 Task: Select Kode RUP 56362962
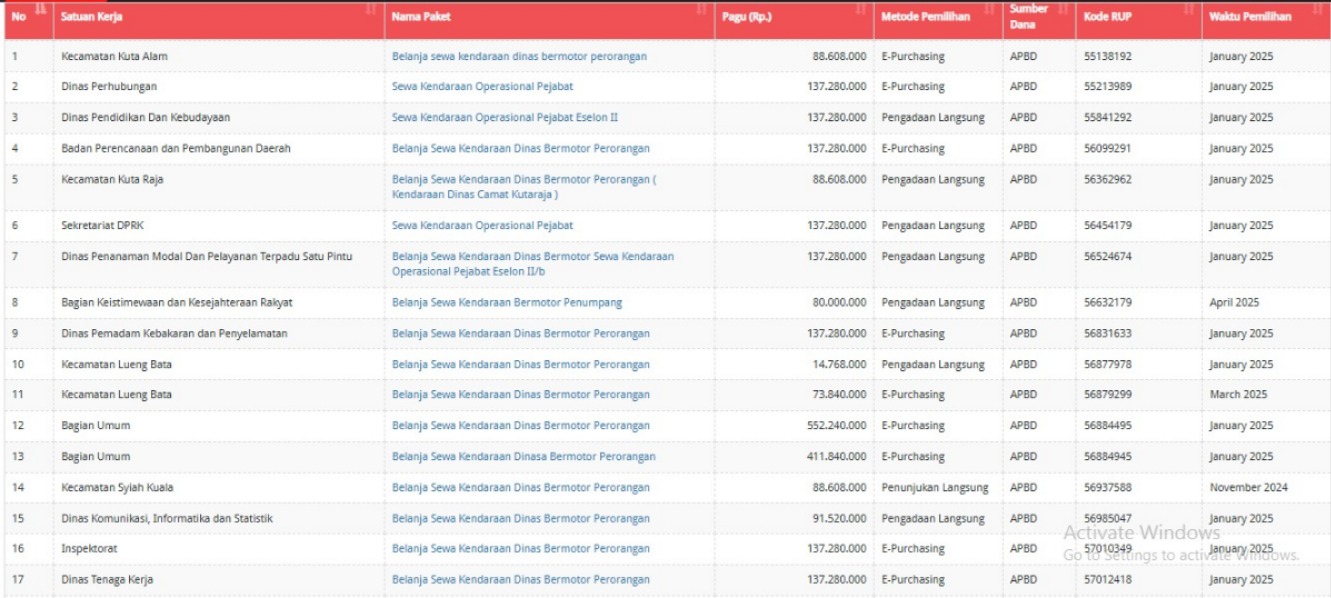[1108, 179]
